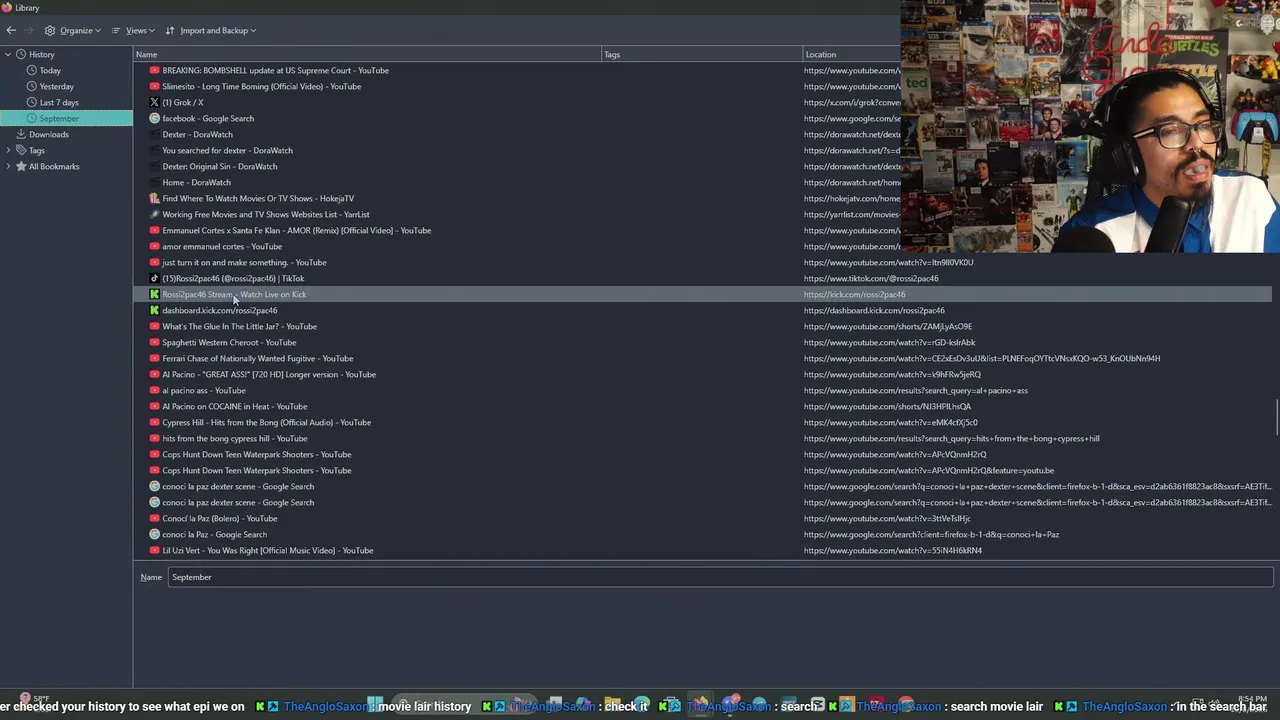Click the Library window icon in the title bar
Viewport: 1280px width, 720px height.
click(x=7, y=7)
